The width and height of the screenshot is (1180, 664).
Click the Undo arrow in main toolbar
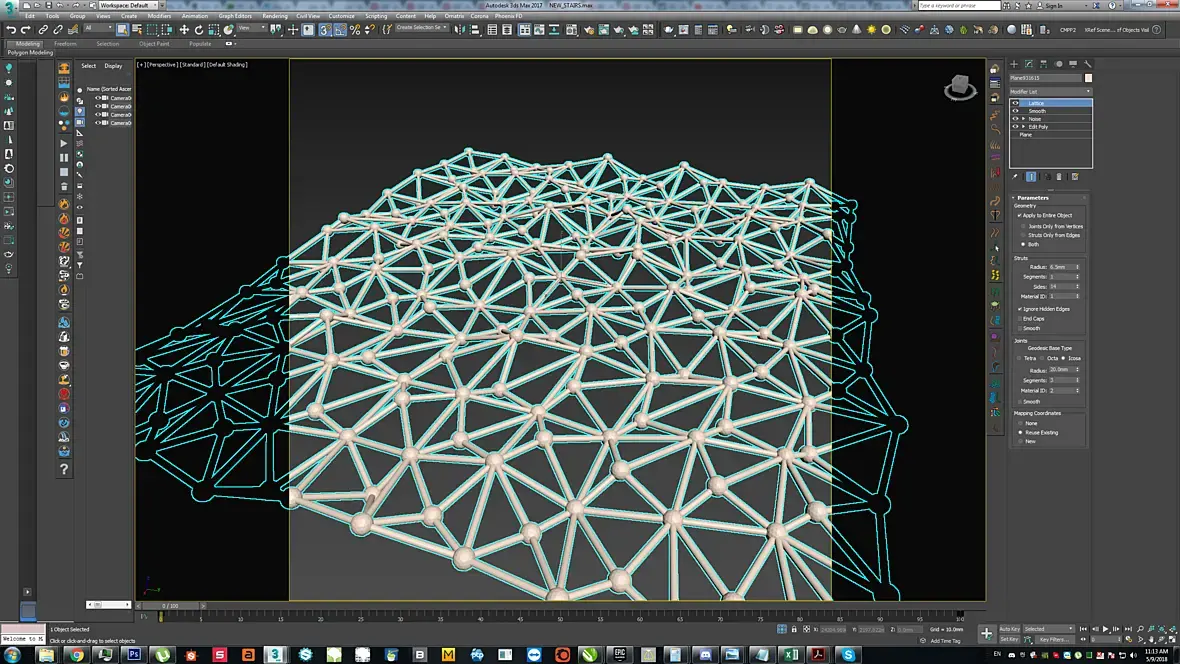(10, 30)
